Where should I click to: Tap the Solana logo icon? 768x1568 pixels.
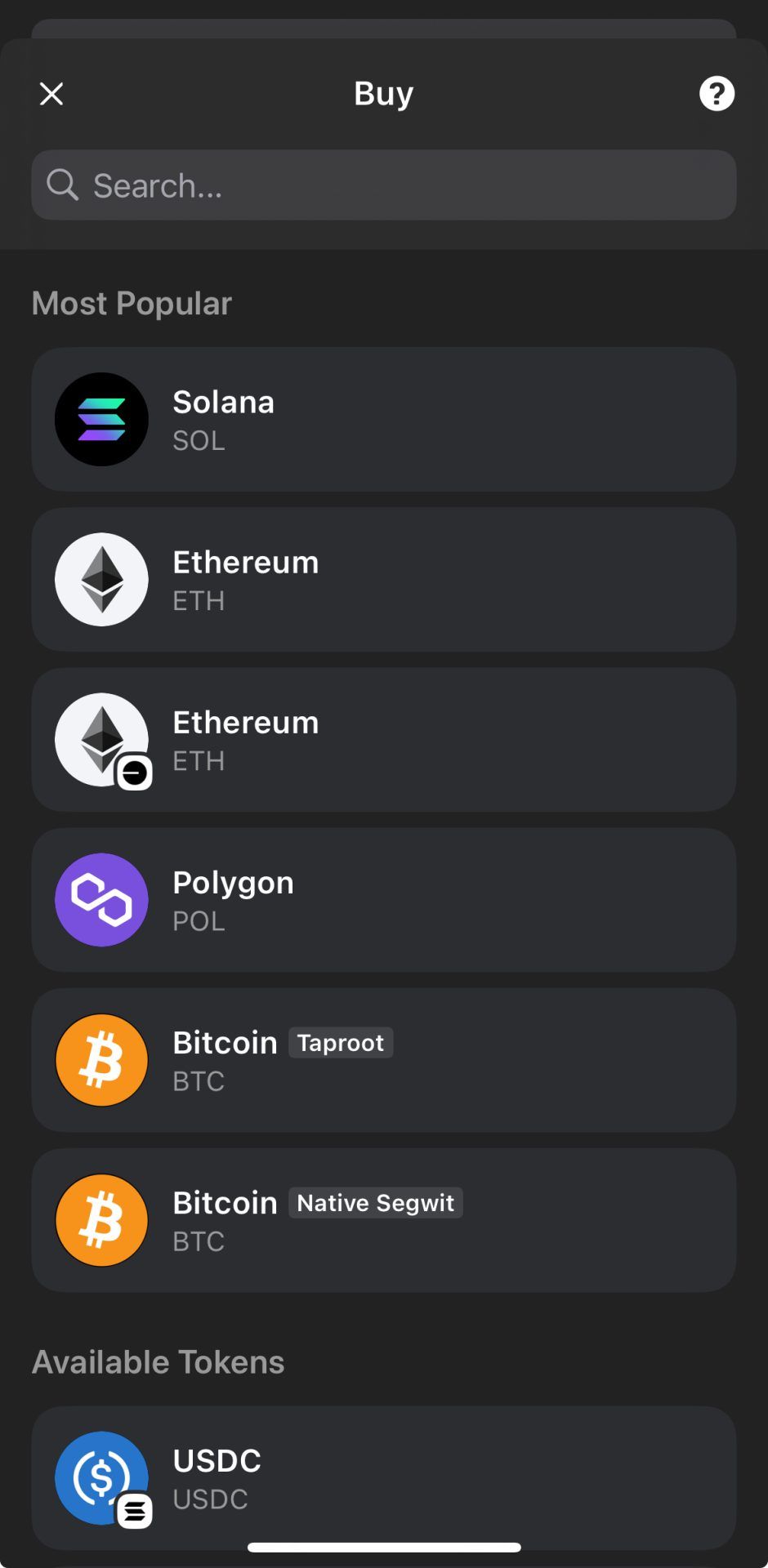[101, 420]
